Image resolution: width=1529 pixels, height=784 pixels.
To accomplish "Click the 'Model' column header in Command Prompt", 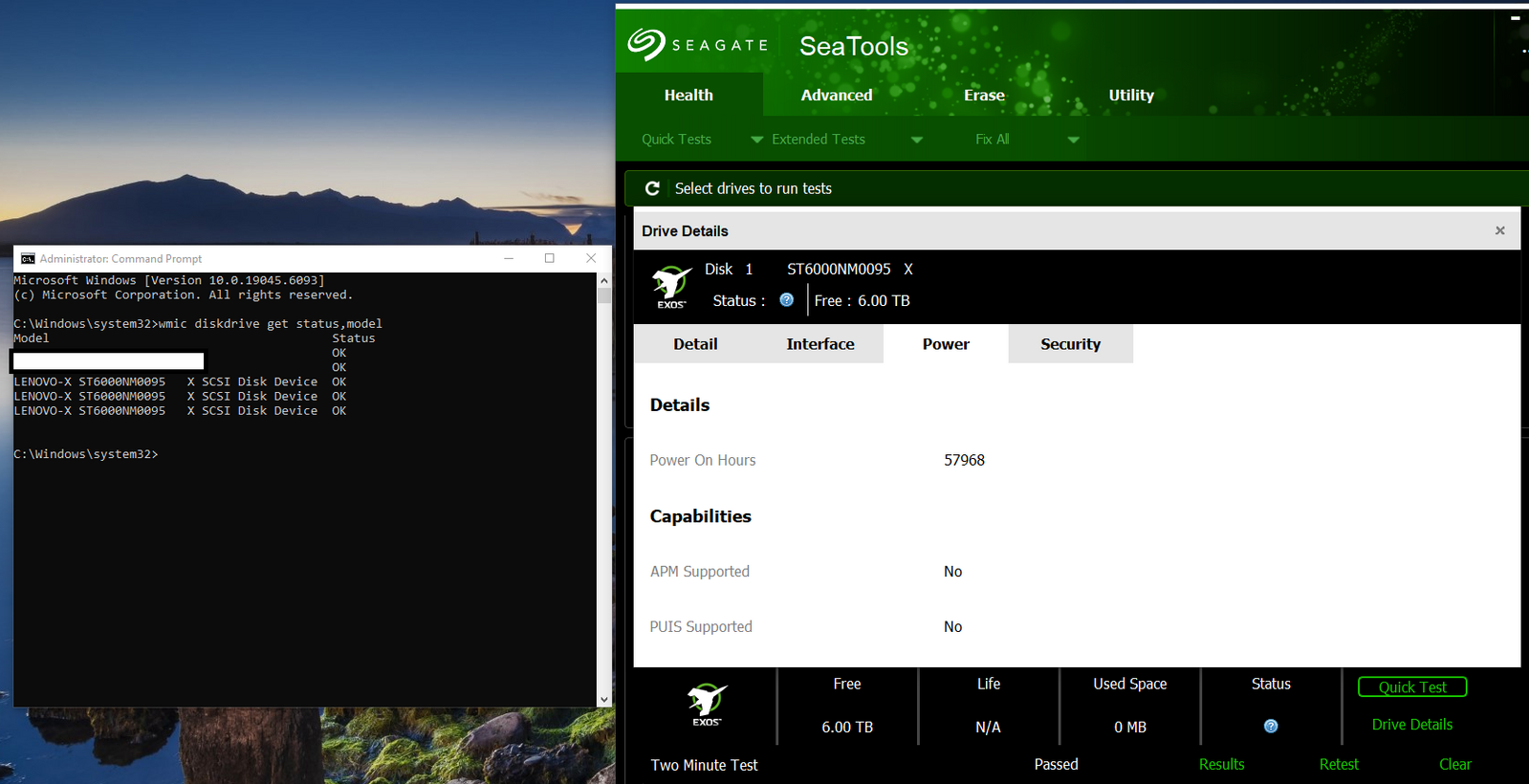I will click(x=32, y=338).
